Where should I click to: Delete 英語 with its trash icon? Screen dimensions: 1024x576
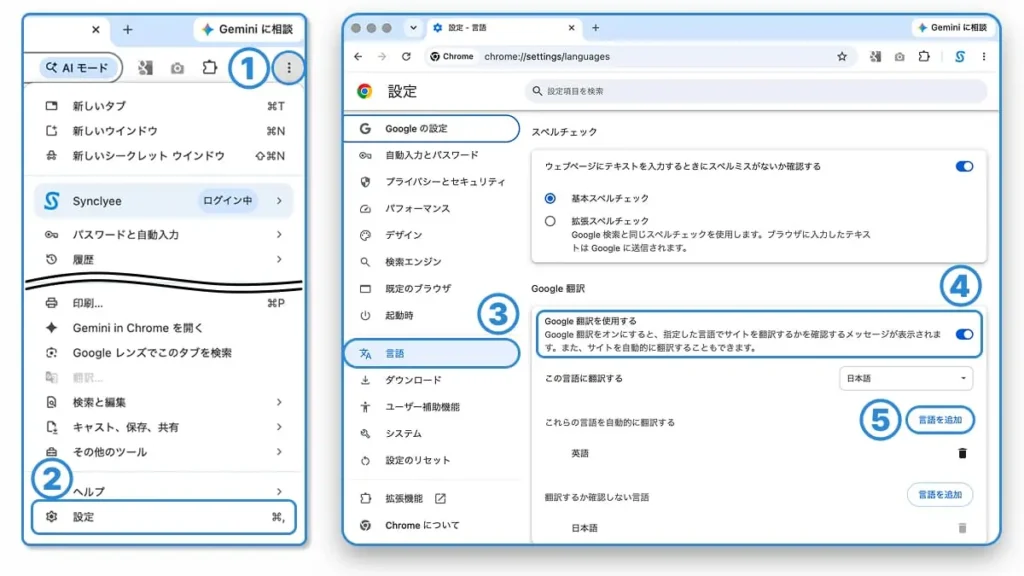click(x=962, y=453)
